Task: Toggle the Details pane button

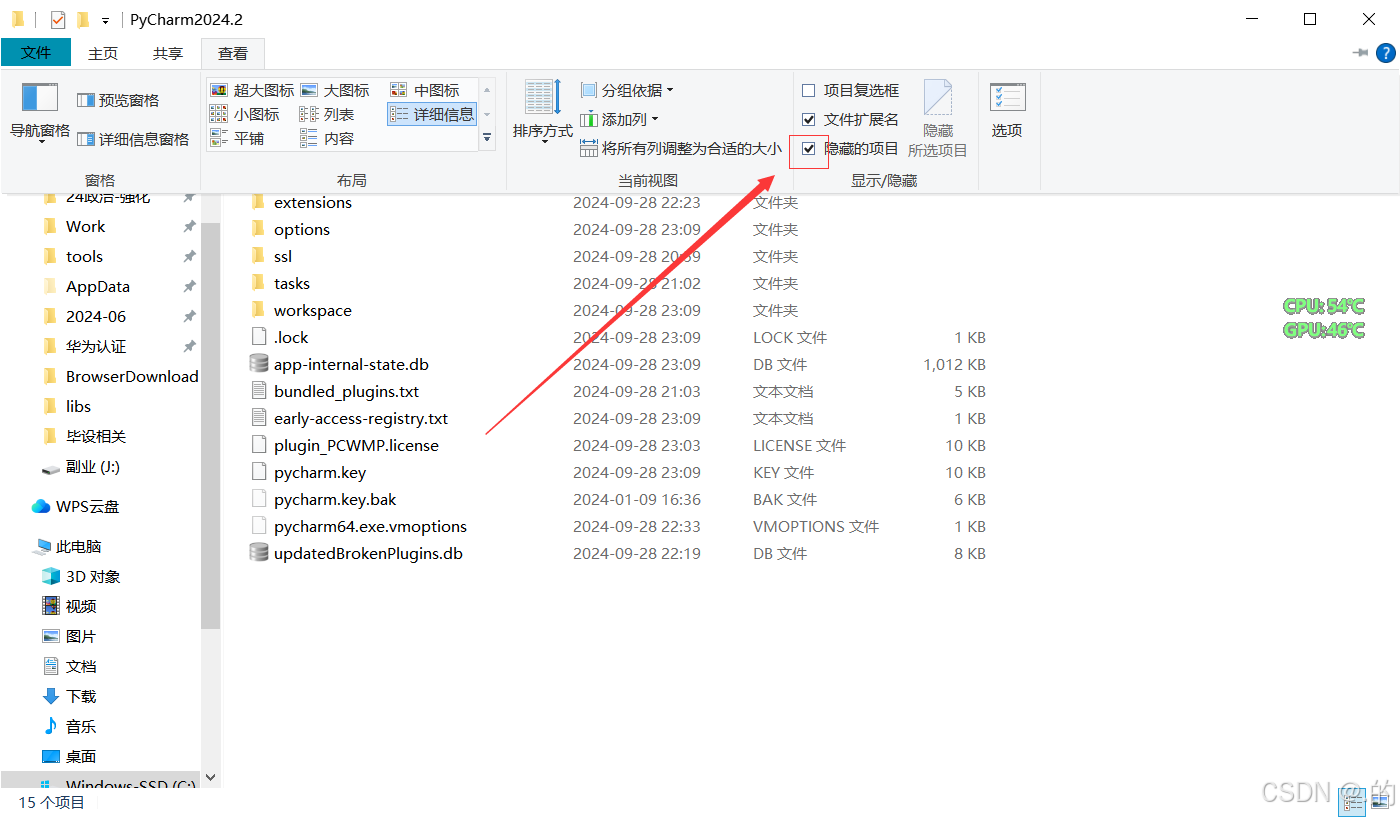Action: click(x=132, y=139)
